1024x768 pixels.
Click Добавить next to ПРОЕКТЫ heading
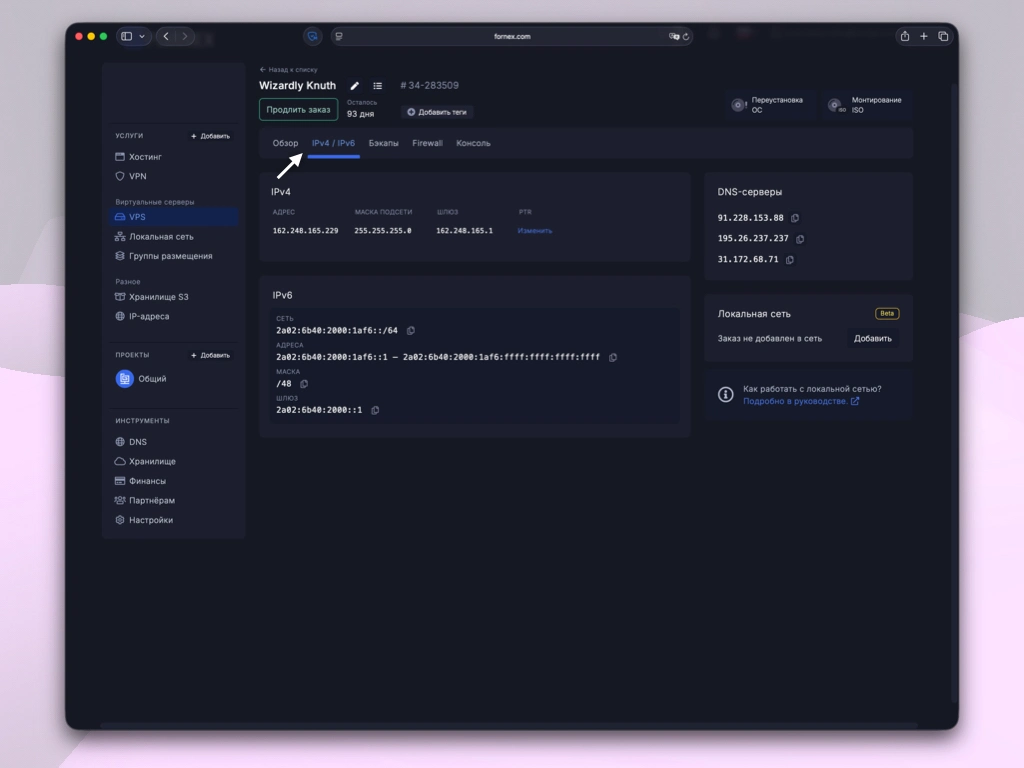tap(210, 355)
